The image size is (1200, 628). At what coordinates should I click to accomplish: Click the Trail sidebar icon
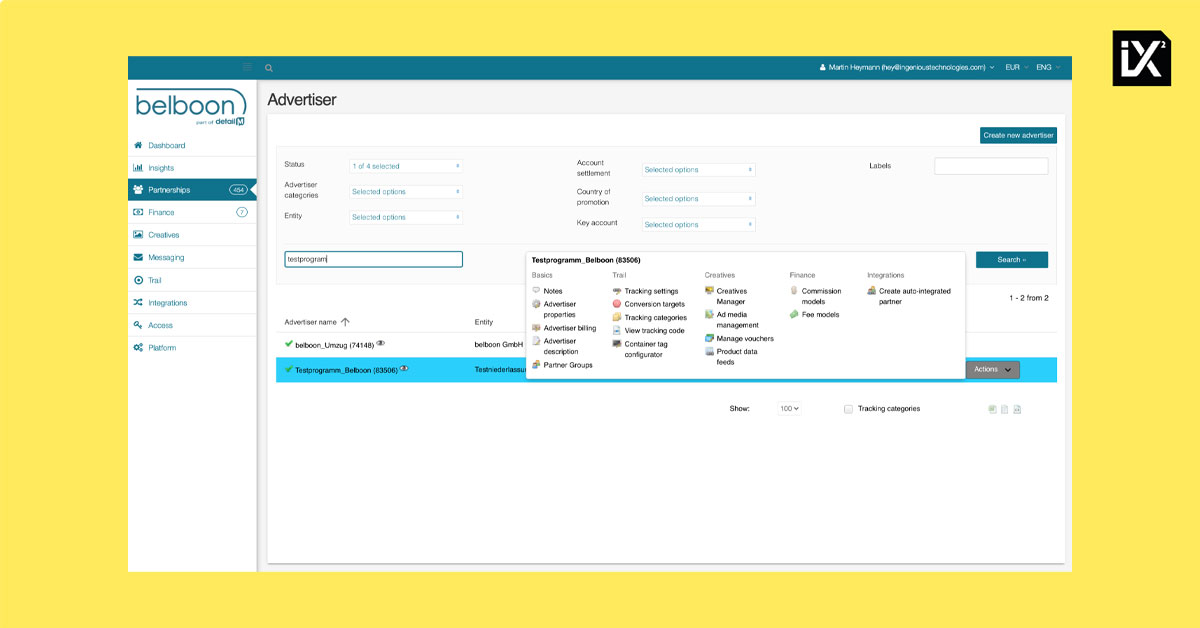[x=138, y=280]
